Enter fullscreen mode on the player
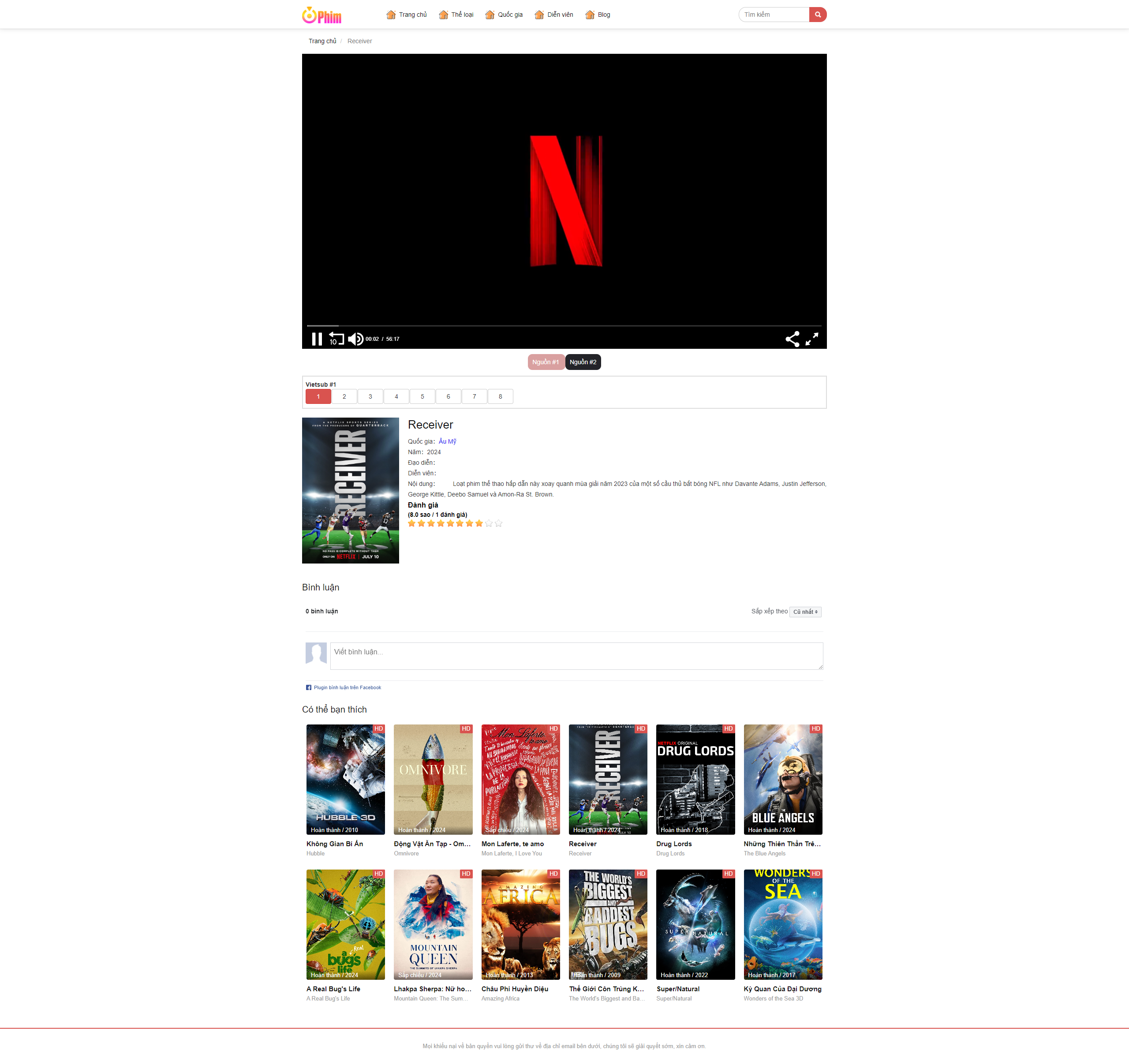This screenshot has height=1064, width=1129. tap(812, 339)
